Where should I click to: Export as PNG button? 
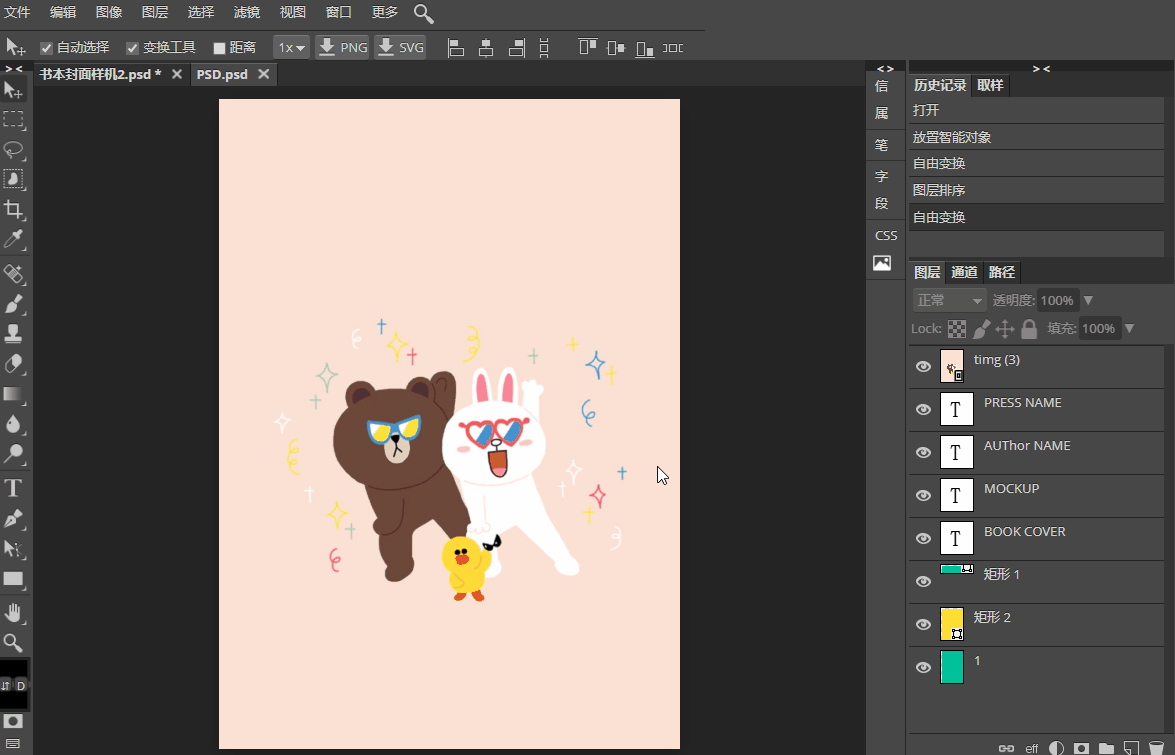pos(342,47)
